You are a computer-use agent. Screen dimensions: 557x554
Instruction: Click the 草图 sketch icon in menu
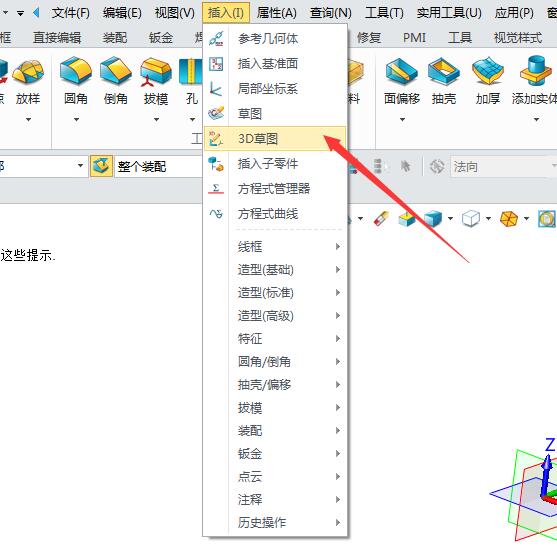(x=216, y=114)
